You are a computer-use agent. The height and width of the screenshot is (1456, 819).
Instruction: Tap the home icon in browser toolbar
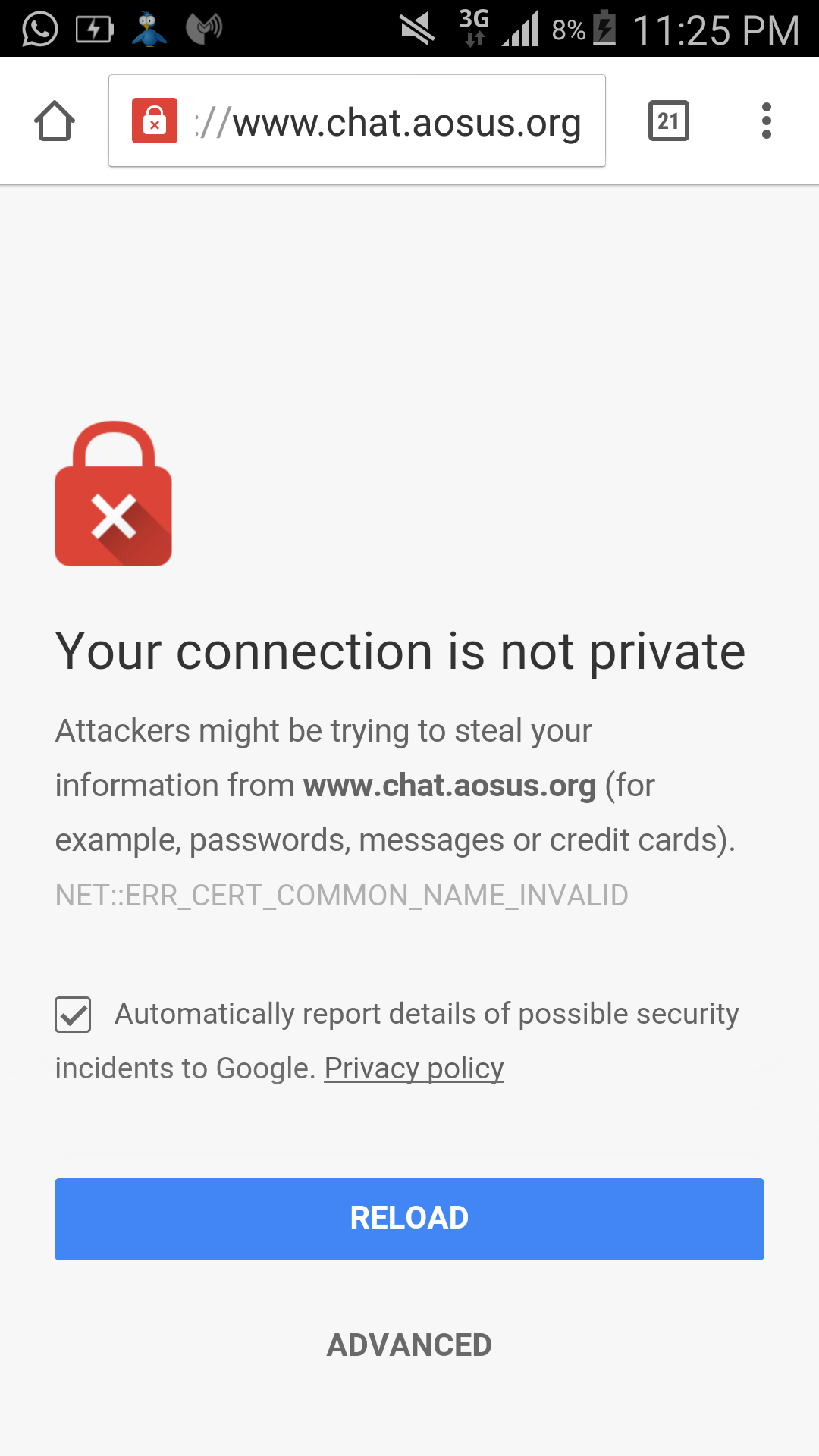pyautogui.click(x=55, y=121)
